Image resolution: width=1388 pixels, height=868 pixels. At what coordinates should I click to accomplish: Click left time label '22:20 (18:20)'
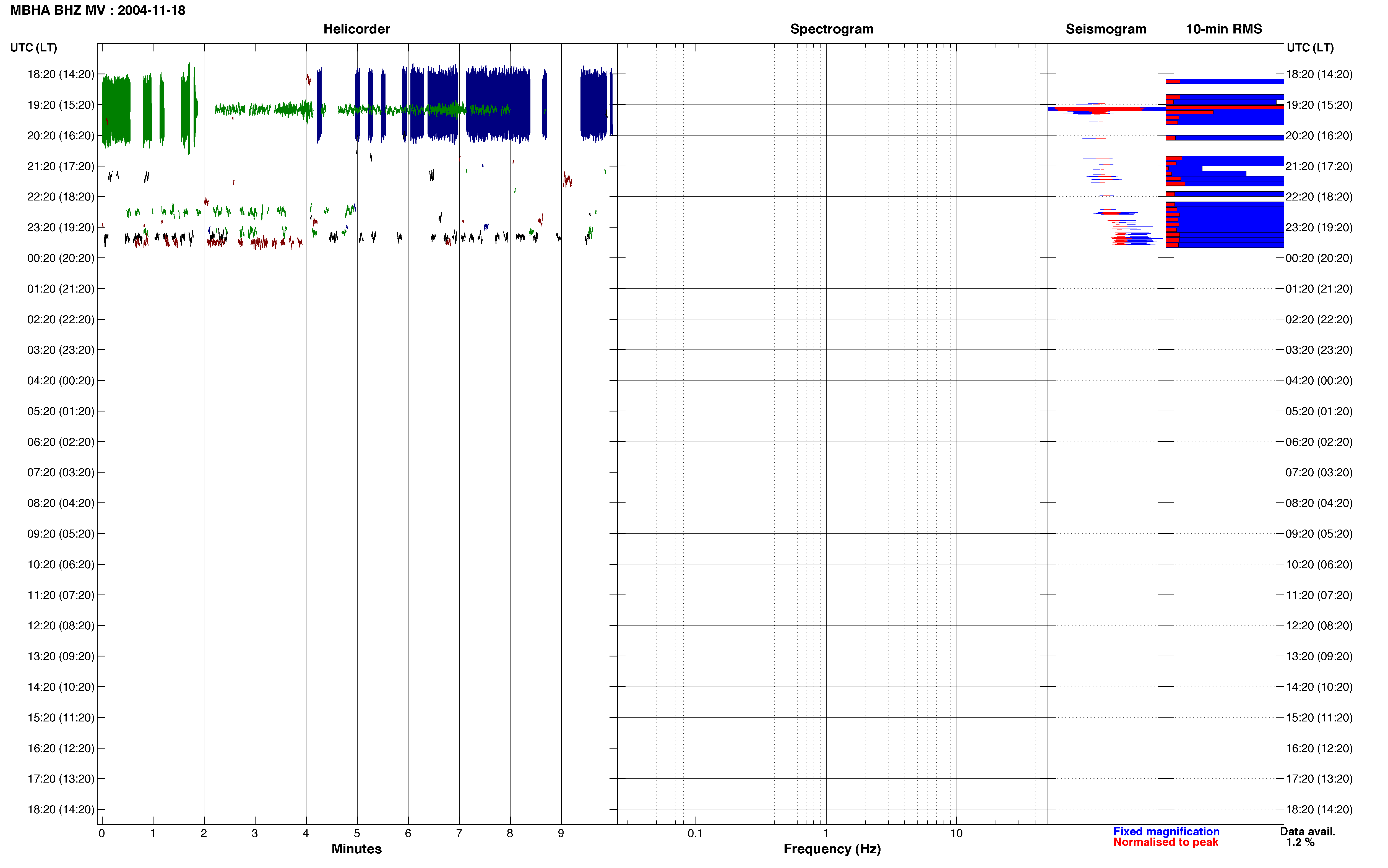(x=61, y=197)
